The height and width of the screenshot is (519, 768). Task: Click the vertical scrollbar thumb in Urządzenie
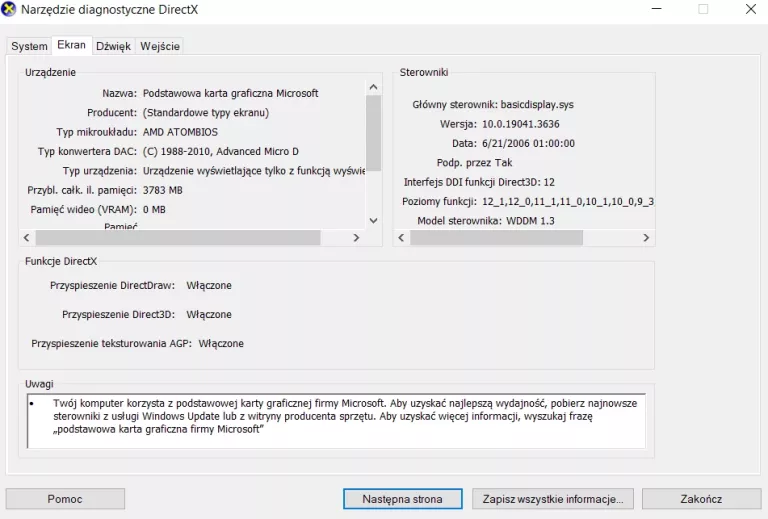pyautogui.click(x=373, y=133)
